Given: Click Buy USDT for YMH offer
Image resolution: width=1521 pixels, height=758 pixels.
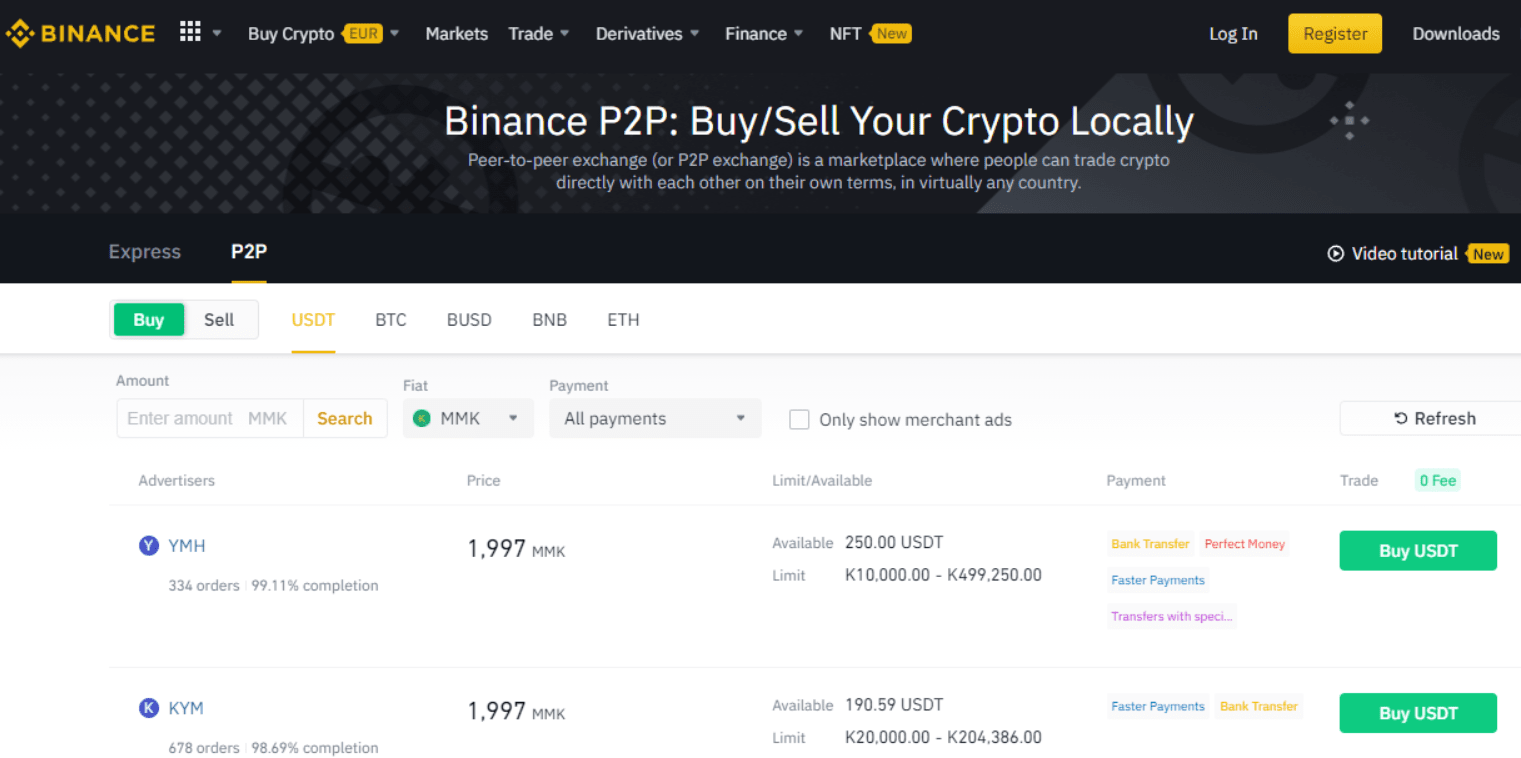Looking at the screenshot, I should (x=1417, y=551).
